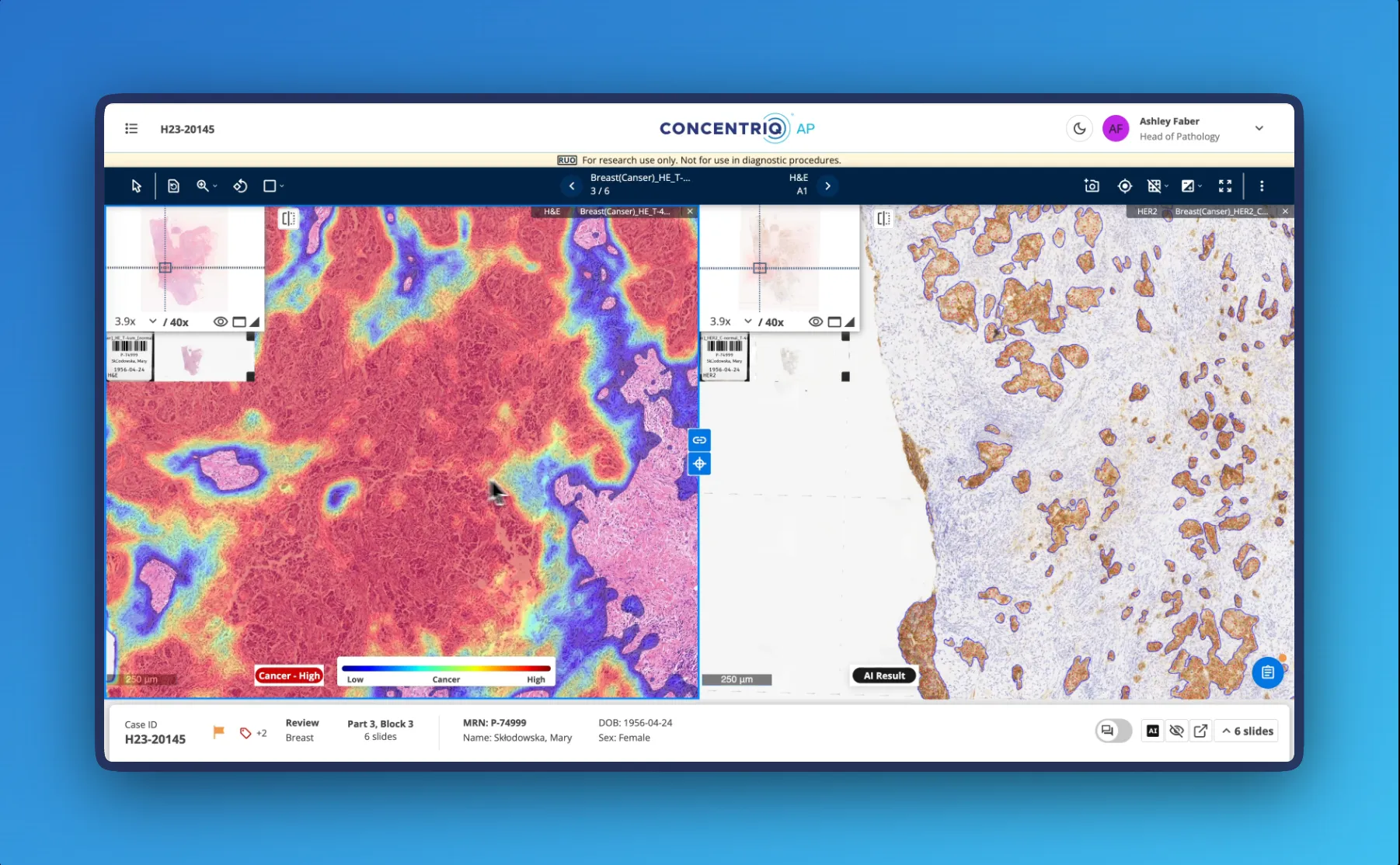Enter fullscreen mode

point(1225,186)
